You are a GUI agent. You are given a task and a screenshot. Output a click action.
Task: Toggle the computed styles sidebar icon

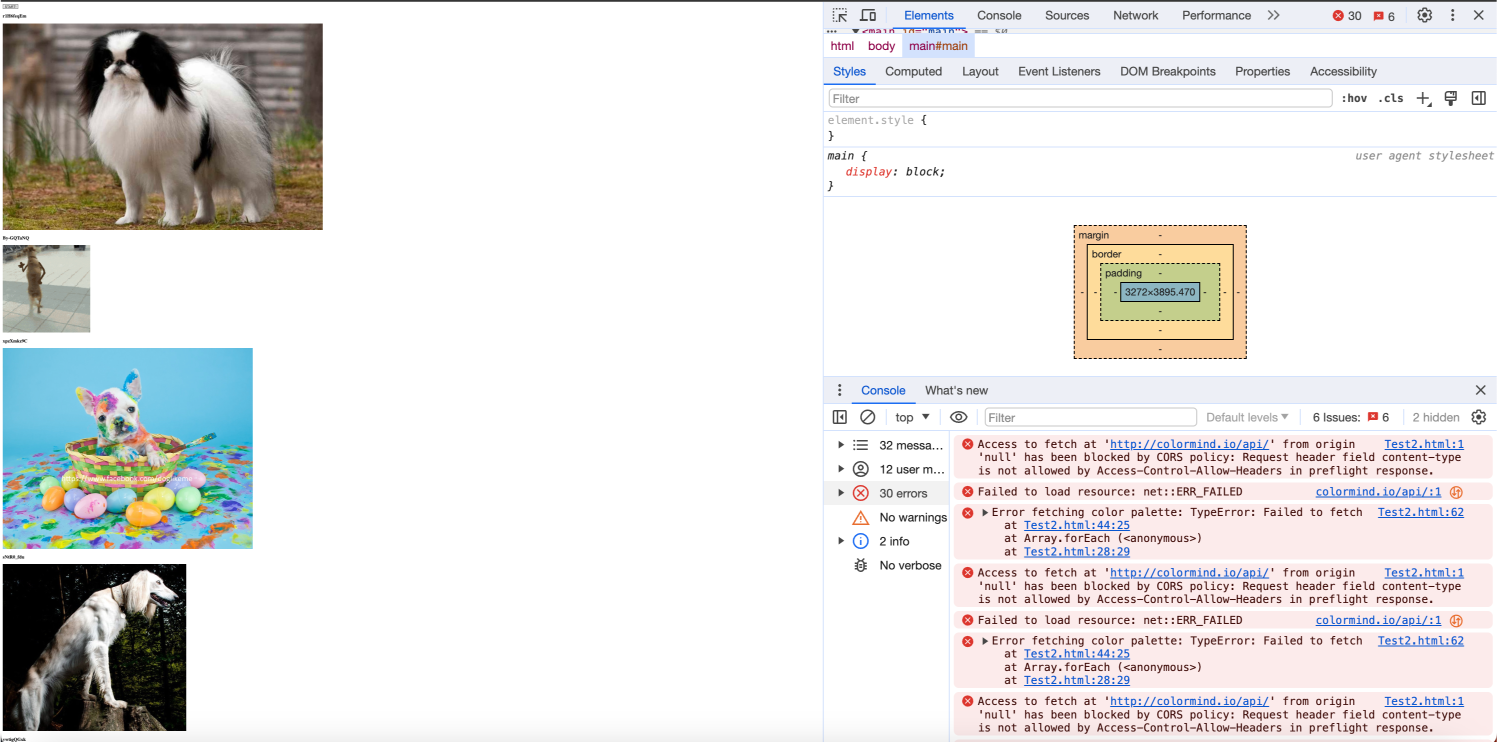[x=1478, y=98]
